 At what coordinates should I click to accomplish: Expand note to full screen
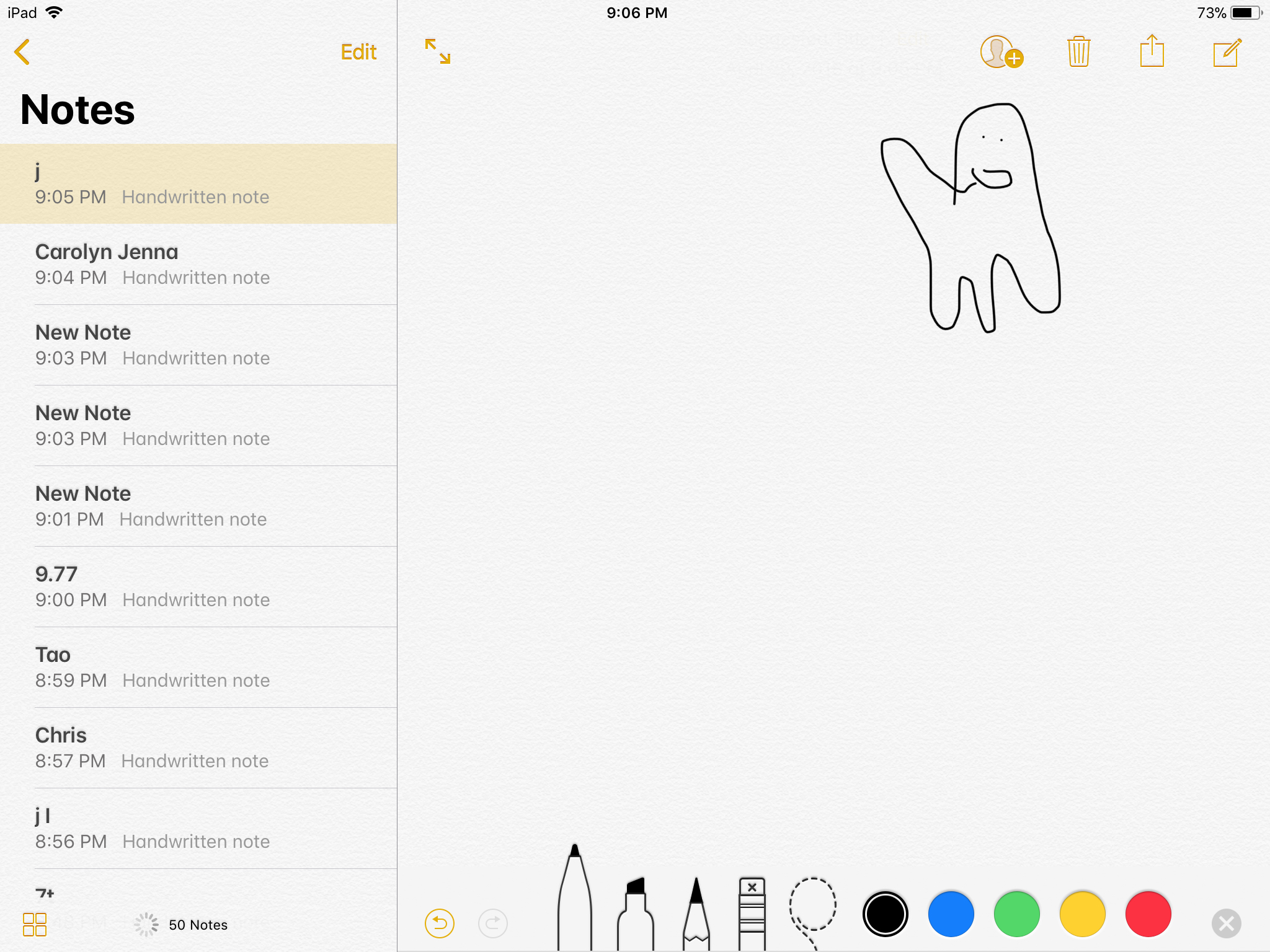(438, 51)
